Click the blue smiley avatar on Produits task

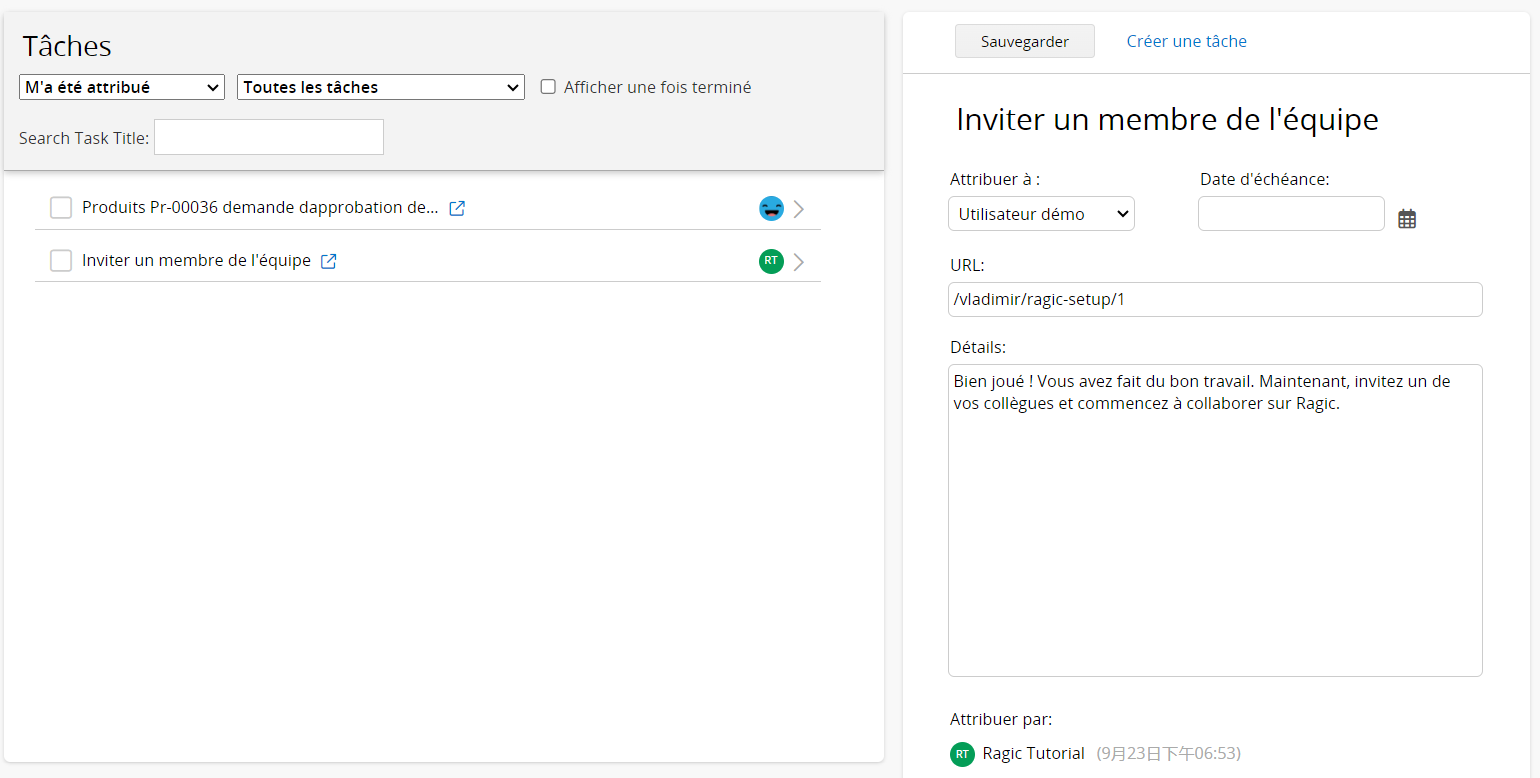771,209
